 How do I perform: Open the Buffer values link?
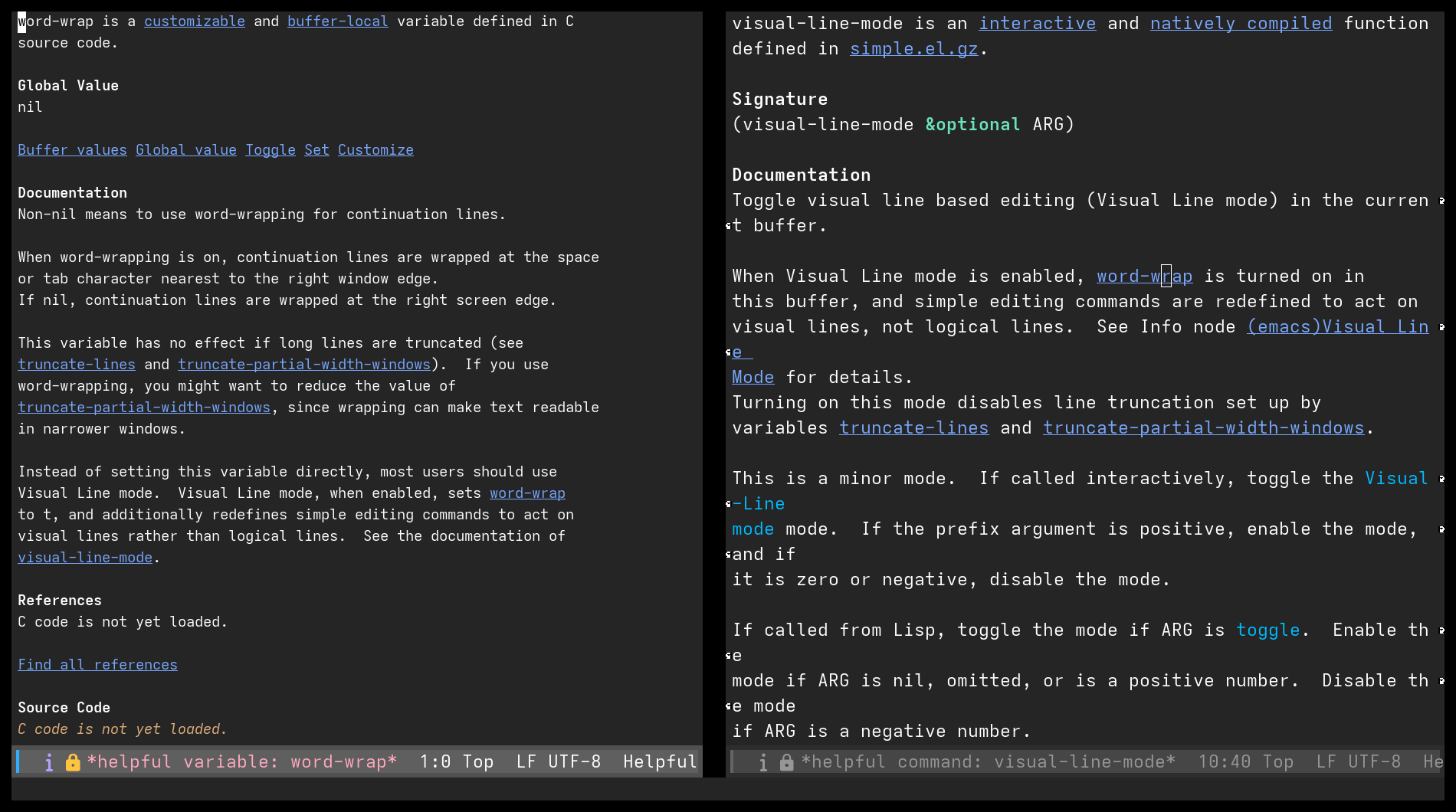(73, 150)
